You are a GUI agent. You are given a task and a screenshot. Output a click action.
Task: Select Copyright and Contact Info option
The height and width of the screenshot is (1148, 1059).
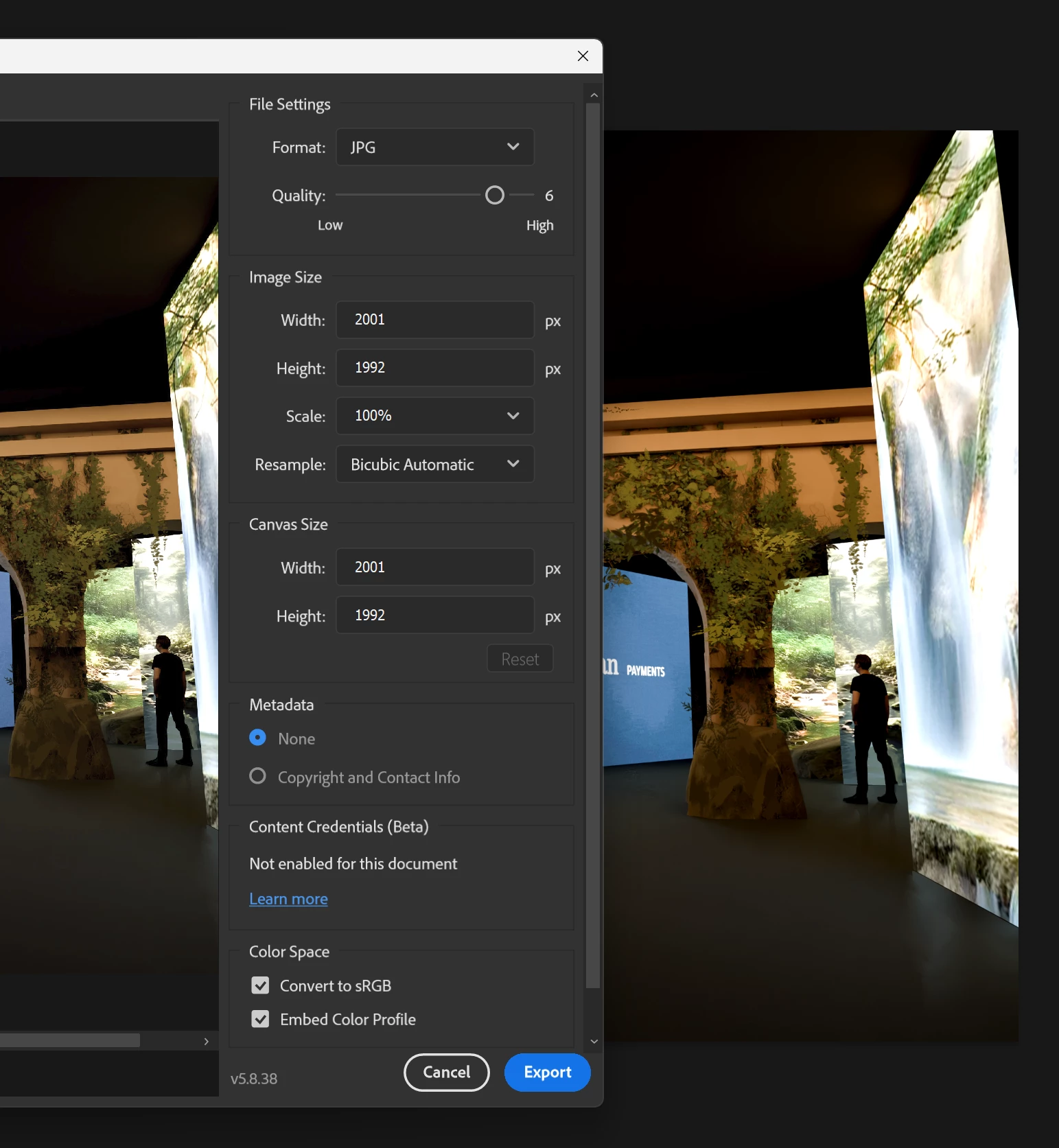(257, 776)
